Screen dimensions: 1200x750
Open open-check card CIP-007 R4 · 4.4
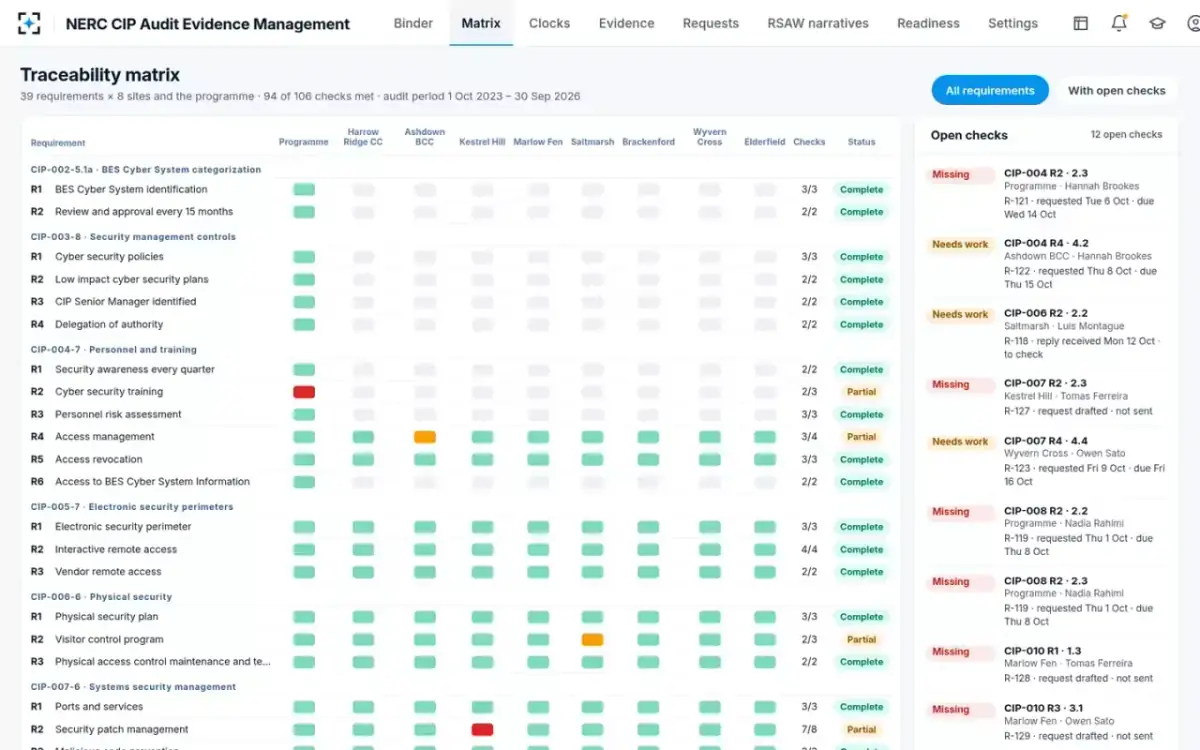coord(1046,461)
